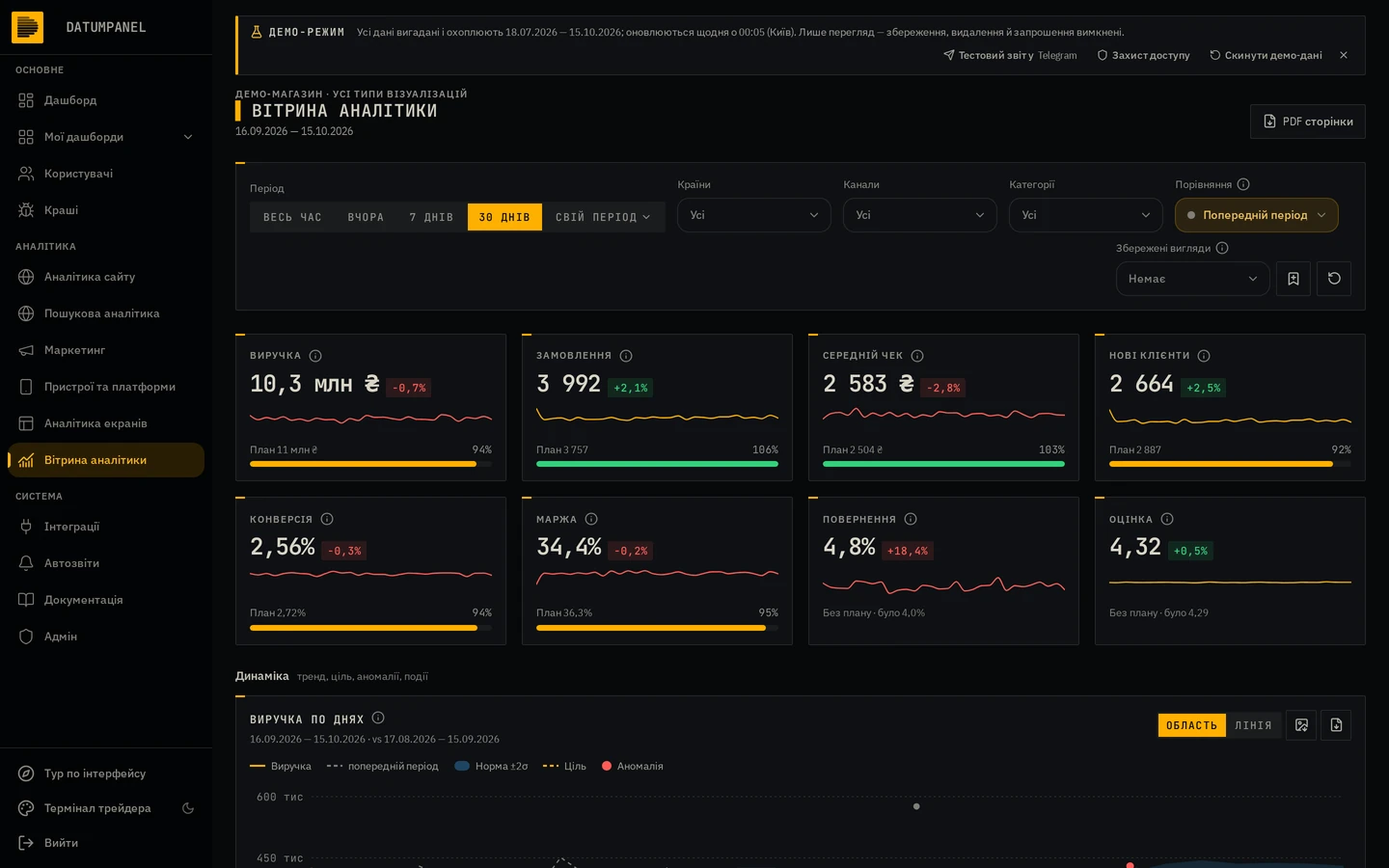This screenshot has height=868, width=1389.
Task: Click Скинути демо-дані link
Action: [1266, 55]
